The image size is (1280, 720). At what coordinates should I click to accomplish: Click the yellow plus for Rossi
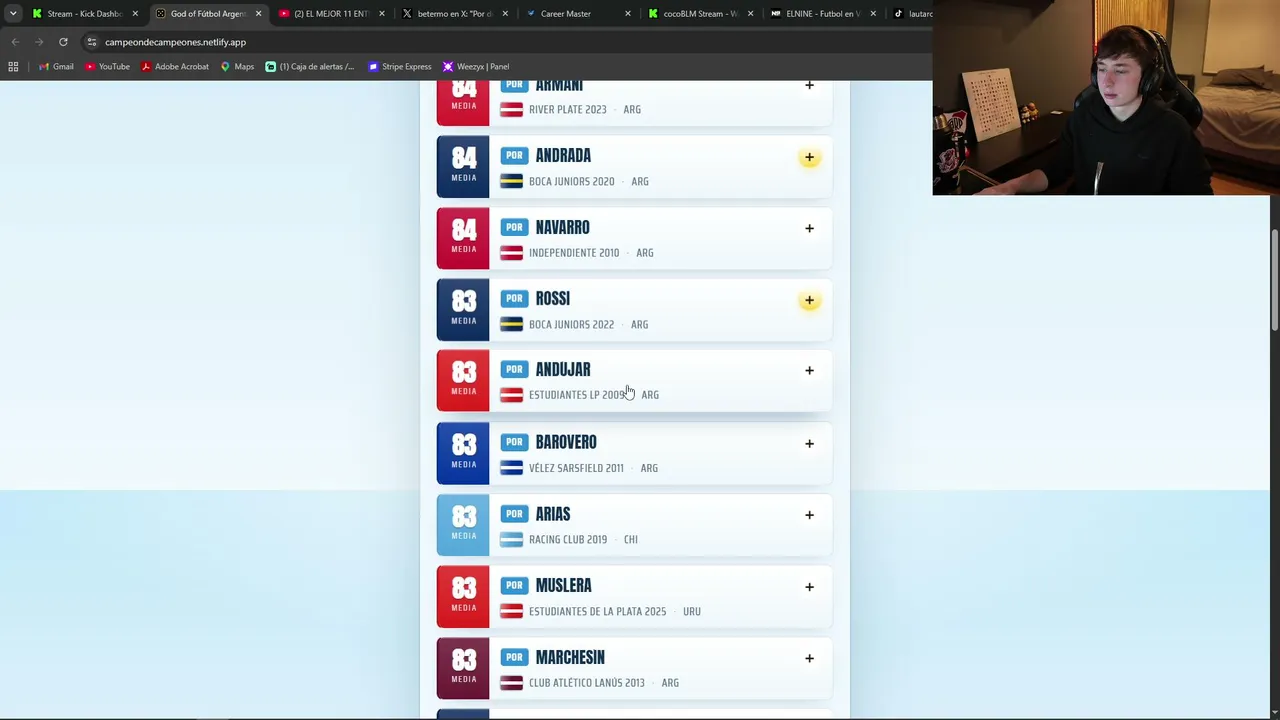[809, 300]
